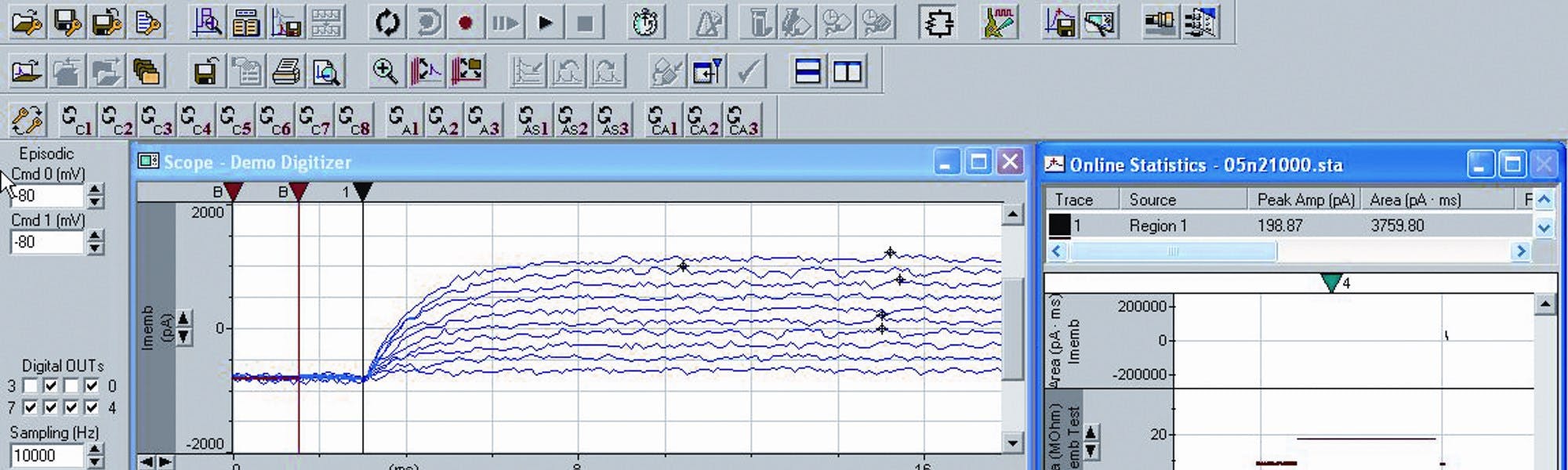Toggle Digital OUT 7 checkbox
Screen dimensions: 1568x470
31,407
